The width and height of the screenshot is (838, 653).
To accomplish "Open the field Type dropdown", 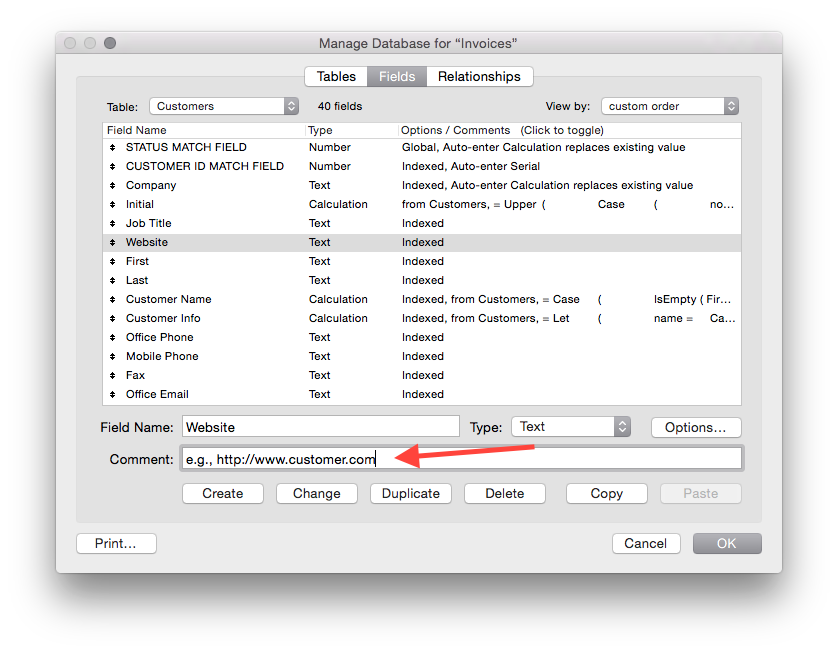I will tap(571, 427).
